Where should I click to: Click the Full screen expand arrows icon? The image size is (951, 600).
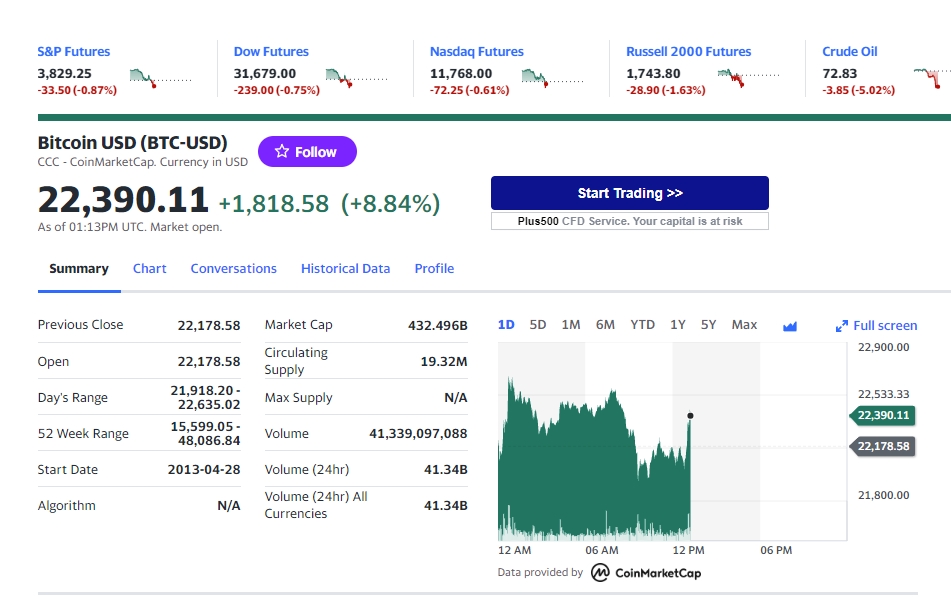pos(842,326)
